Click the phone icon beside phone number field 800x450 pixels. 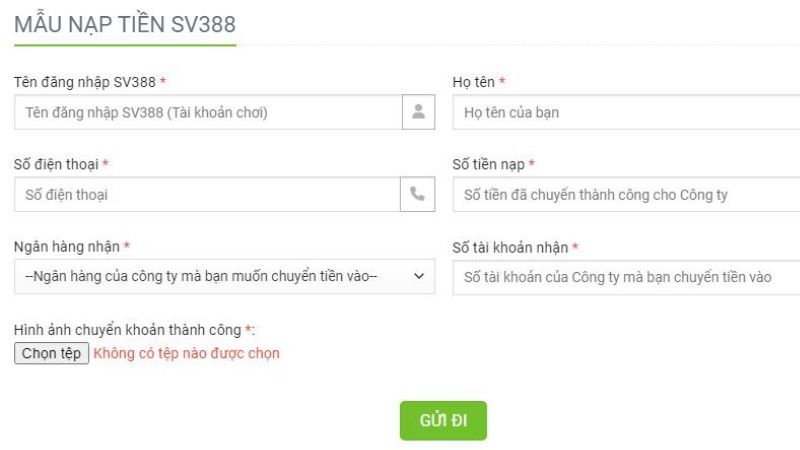click(417, 194)
